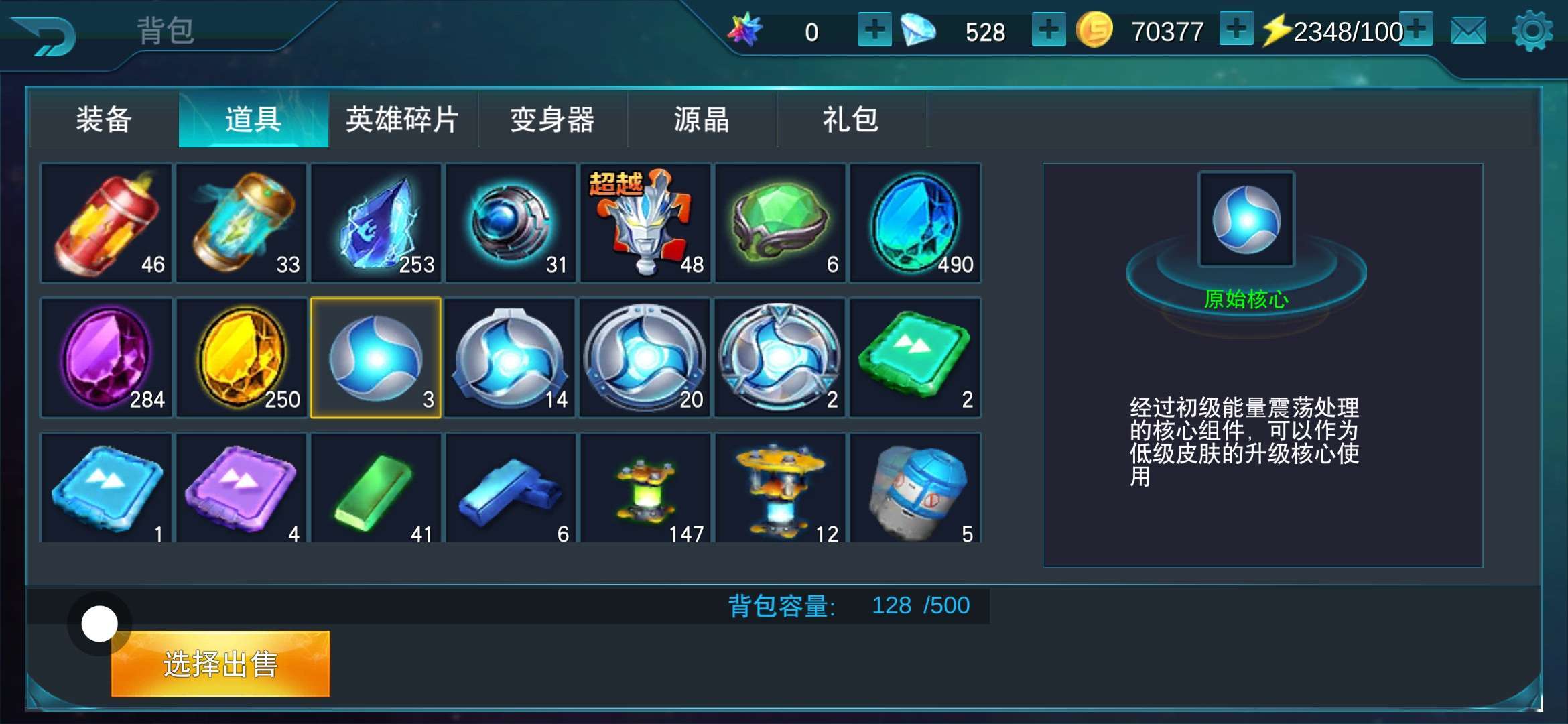Select the green ingot with 41
1568x724 pixels.
click(376, 489)
